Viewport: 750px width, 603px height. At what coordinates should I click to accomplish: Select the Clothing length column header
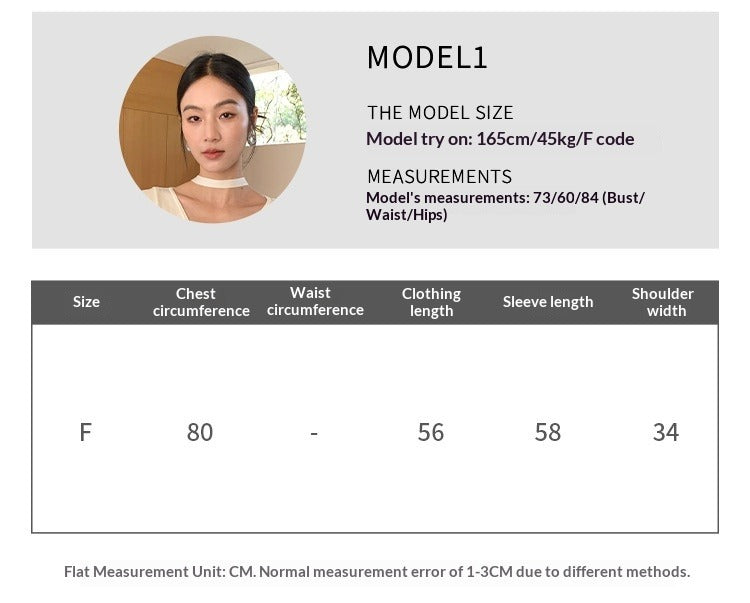431,302
